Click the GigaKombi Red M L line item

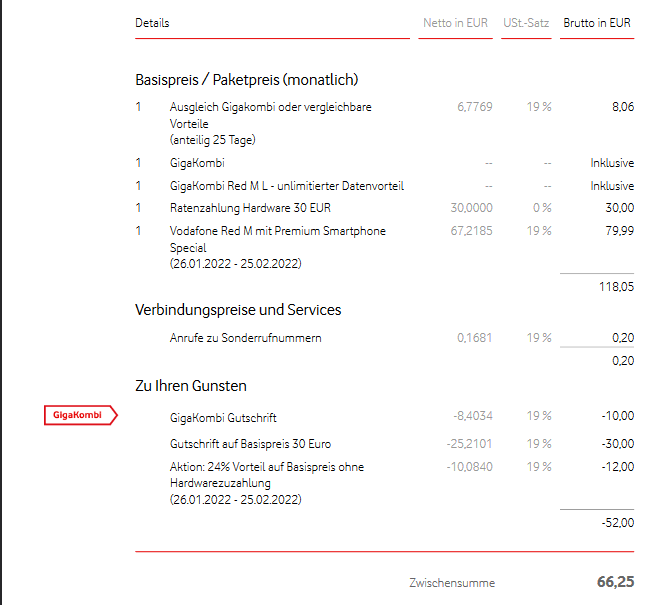tap(272, 186)
